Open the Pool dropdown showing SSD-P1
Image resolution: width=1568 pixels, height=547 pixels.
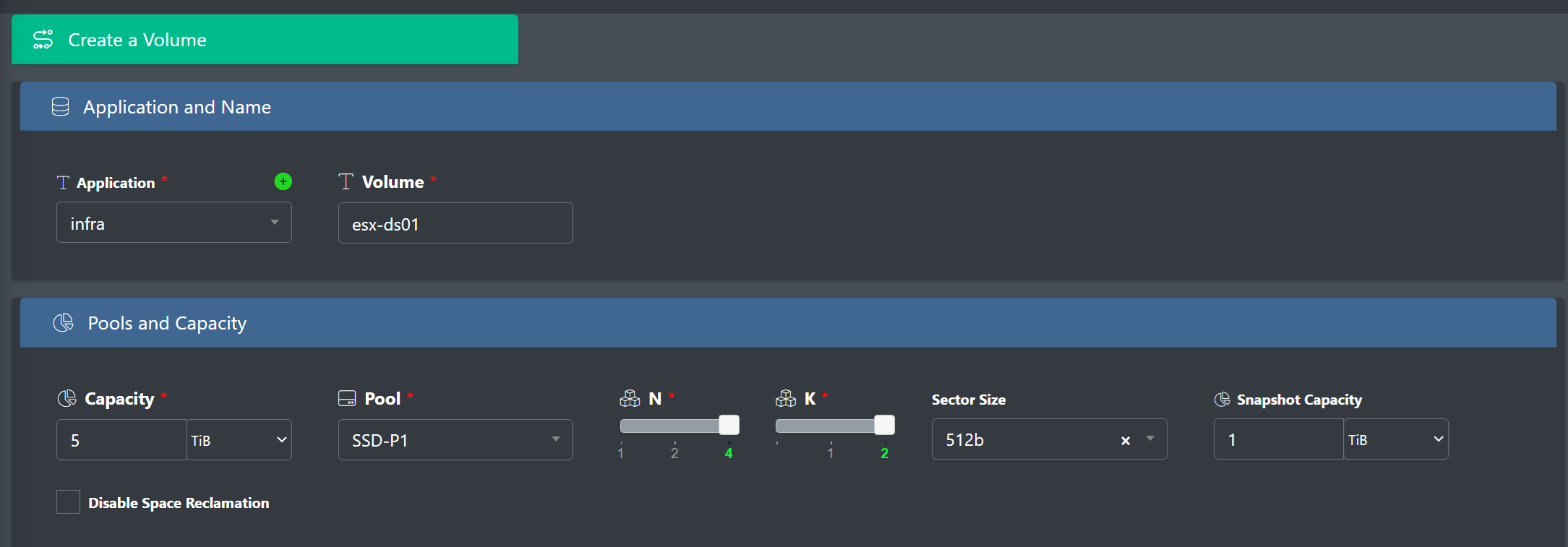pos(455,439)
